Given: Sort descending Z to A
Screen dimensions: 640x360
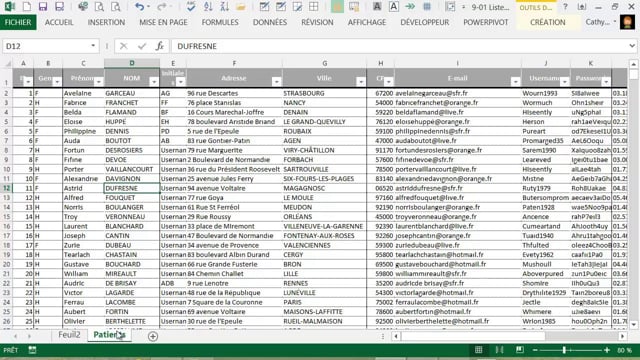Looking at the screenshot, I should click(x=224, y=7).
